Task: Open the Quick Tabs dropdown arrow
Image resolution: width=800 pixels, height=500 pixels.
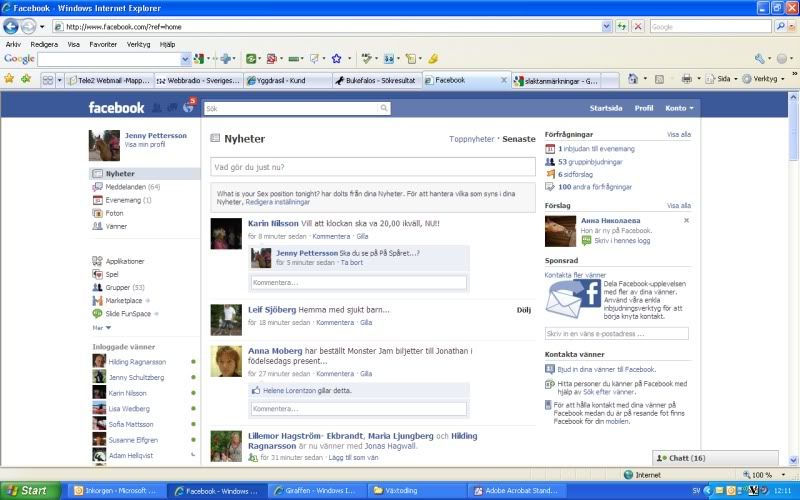Action: pyautogui.click(x=59, y=80)
